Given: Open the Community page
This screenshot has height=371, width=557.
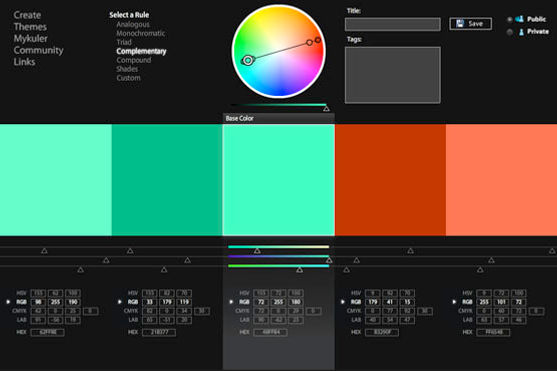Looking at the screenshot, I should click(x=38, y=50).
